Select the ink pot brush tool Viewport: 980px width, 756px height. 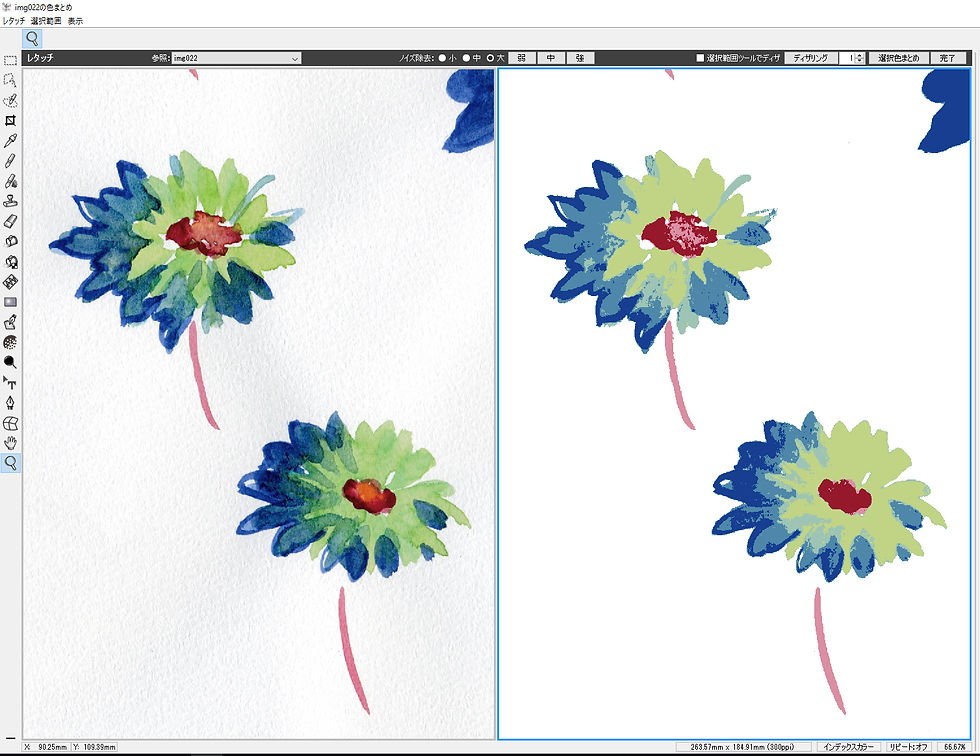click(x=10, y=322)
